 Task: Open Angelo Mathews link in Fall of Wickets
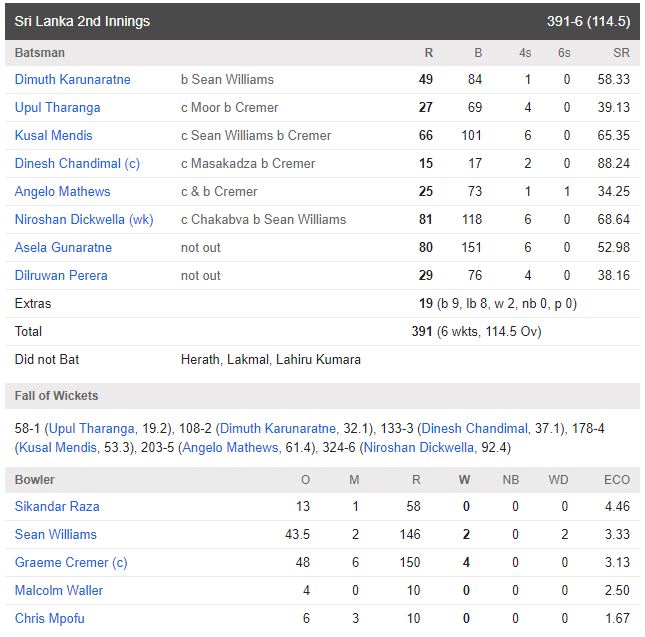tap(230, 447)
